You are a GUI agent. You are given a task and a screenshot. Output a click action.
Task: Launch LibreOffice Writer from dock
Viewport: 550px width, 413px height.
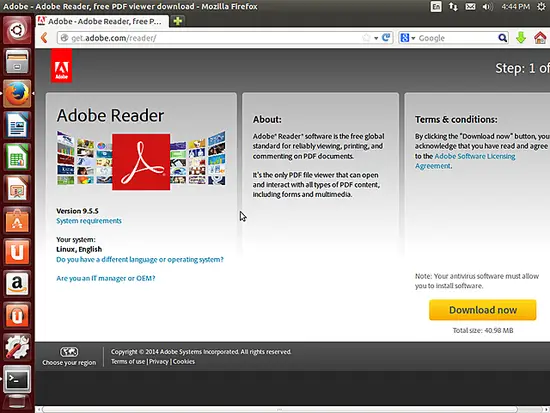17,125
